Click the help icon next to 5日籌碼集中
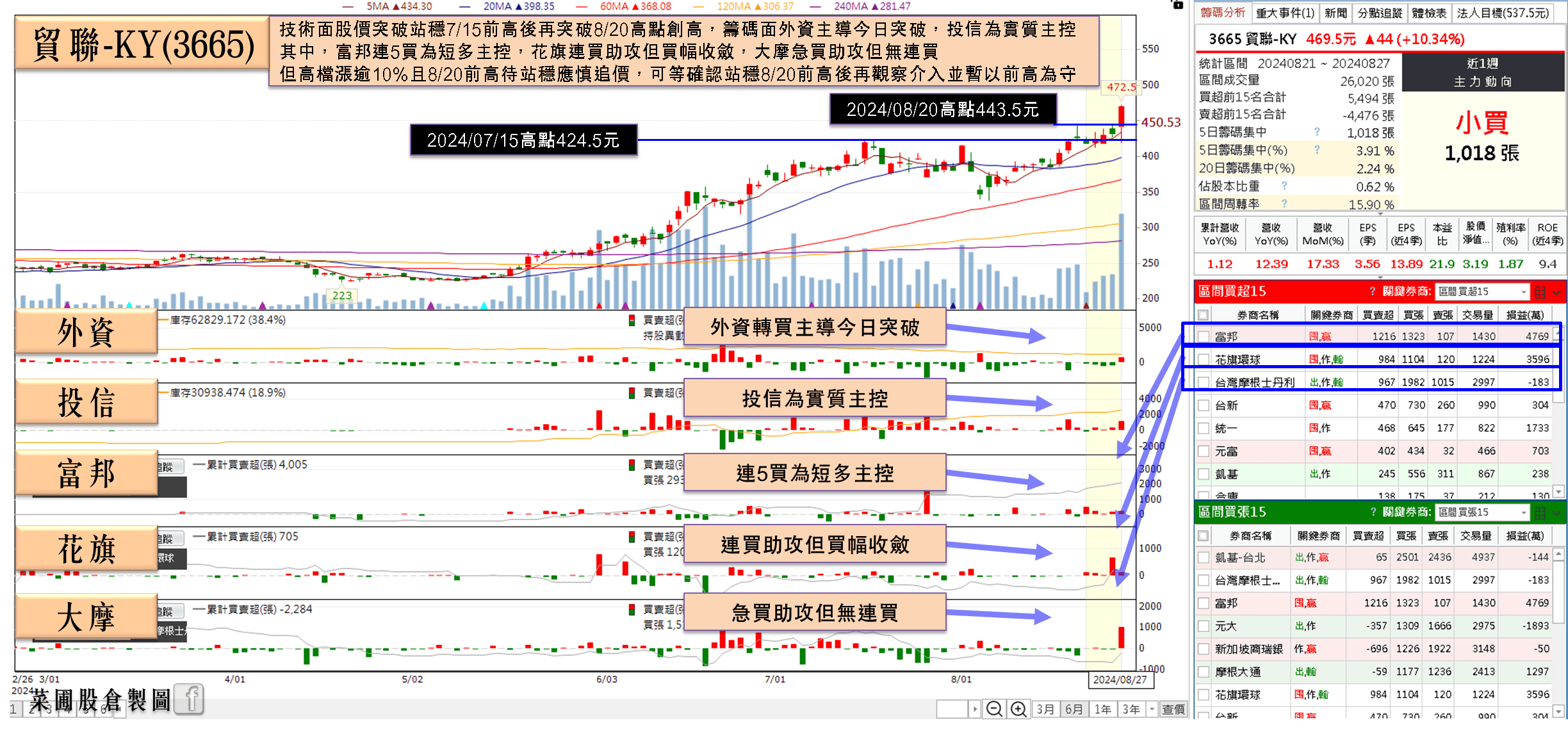Viewport: 1568px width, 734px height. (1317, 132)
